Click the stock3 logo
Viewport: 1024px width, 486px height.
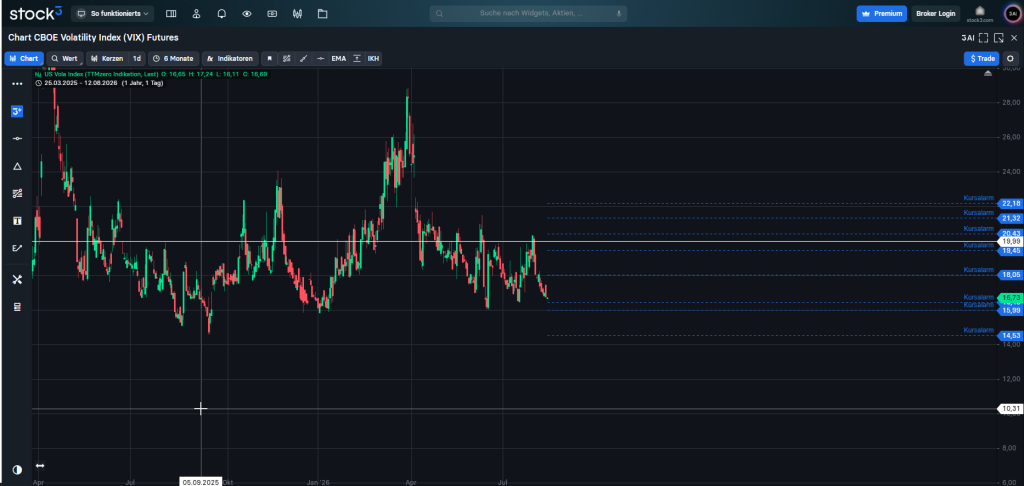pos(35,12)
